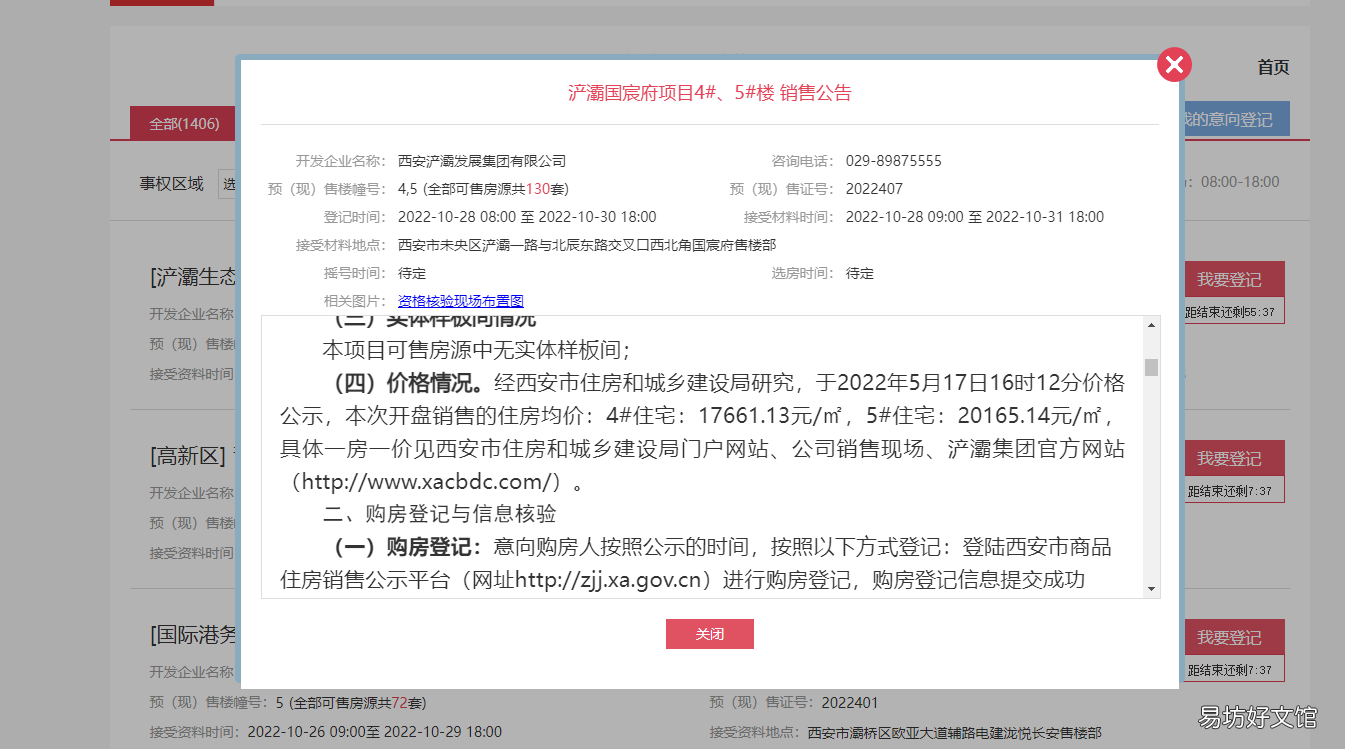Open the 我的意向登记 tab button
The width and height of the screenshot is (1345, 749).
coord(1234,119)
